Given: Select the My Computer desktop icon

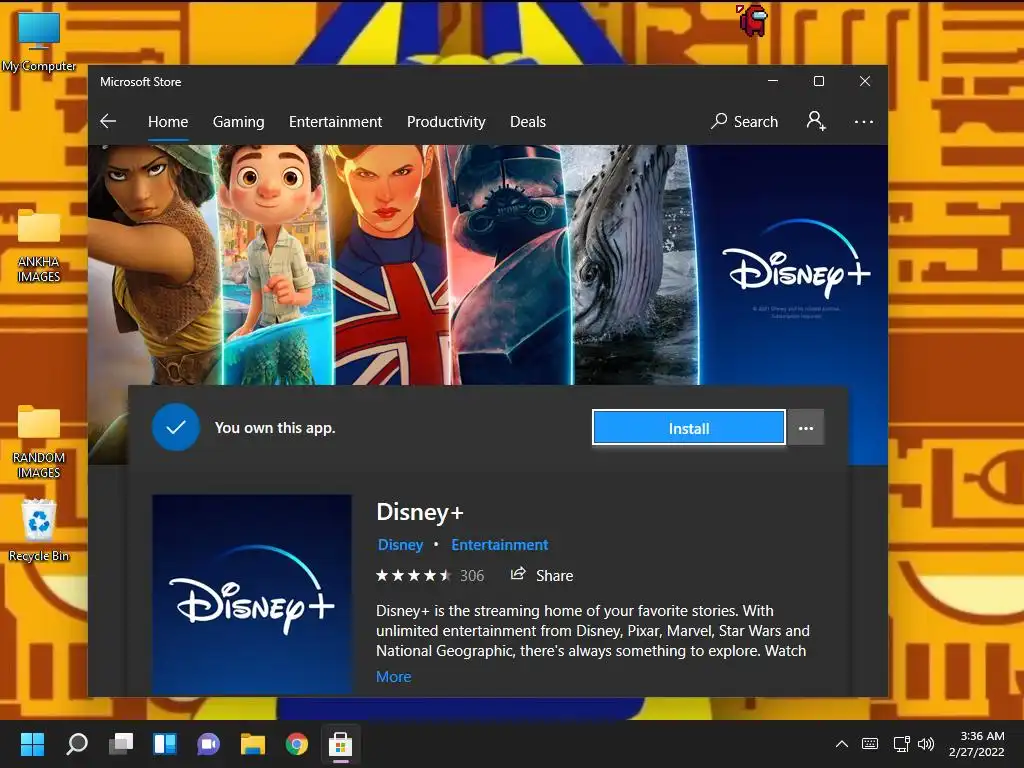Looking at the screenshot, I should [x=39, y=42].
